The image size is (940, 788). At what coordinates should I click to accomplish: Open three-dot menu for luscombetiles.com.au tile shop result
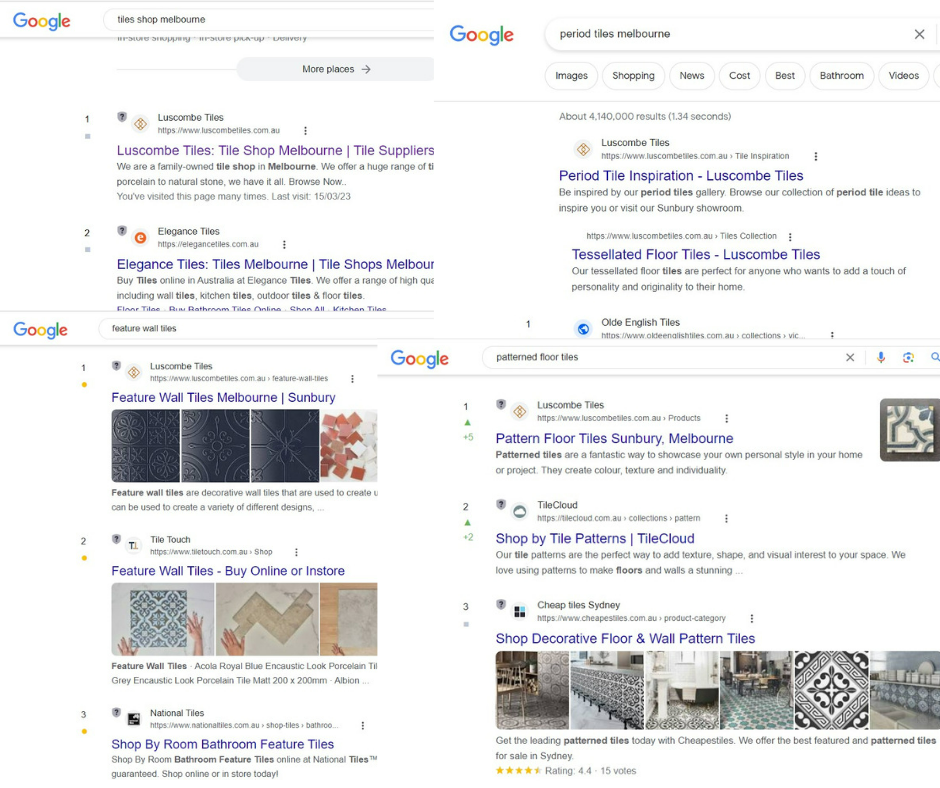click(x=305, y=131)
